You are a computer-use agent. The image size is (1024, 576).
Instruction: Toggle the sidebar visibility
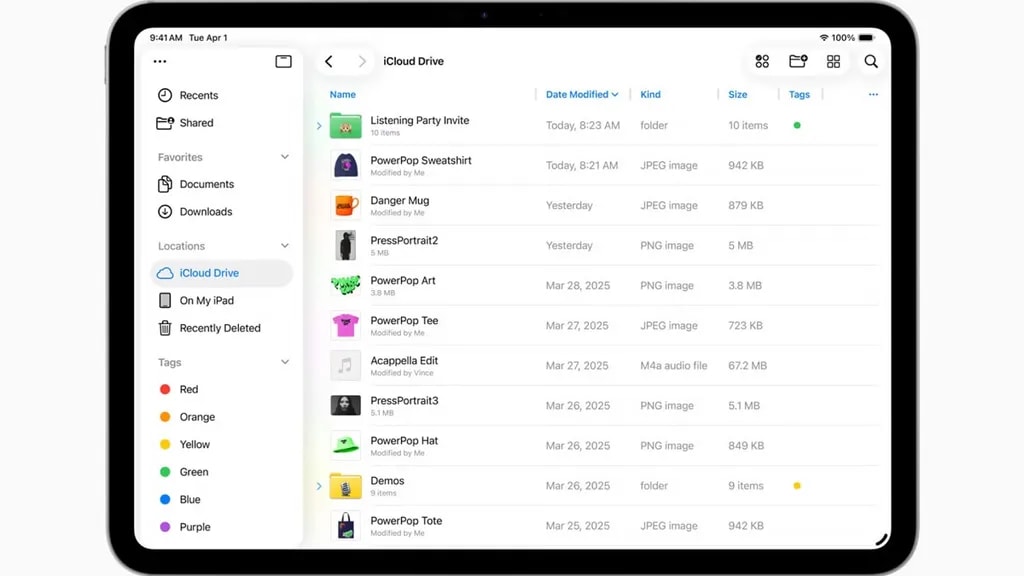click(x=283, y=61)
